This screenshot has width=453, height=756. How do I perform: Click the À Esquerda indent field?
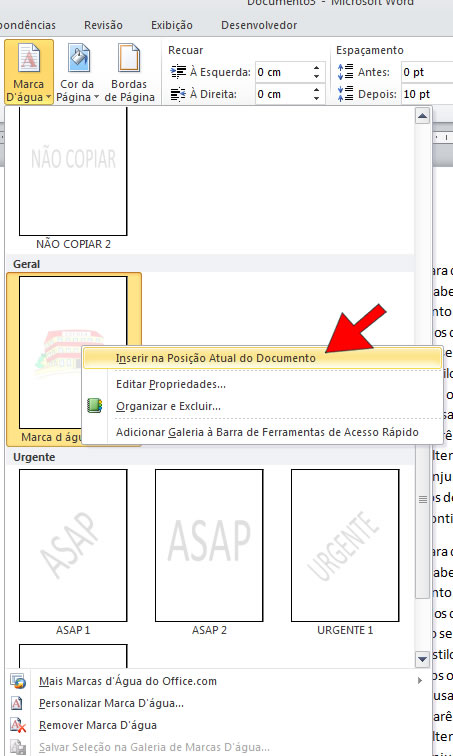[x=283, y=72]
